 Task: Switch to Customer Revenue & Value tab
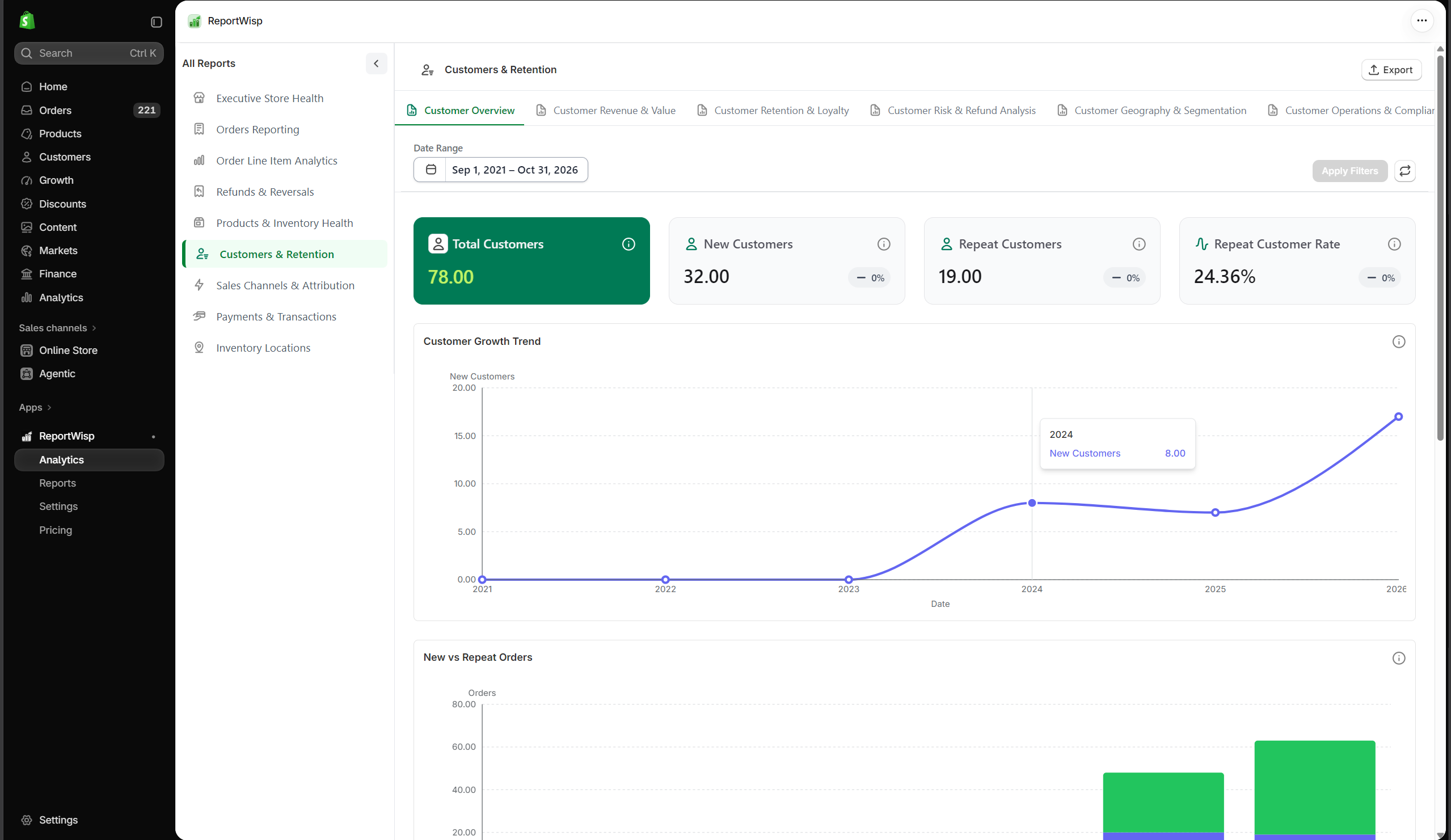point(606,110)
